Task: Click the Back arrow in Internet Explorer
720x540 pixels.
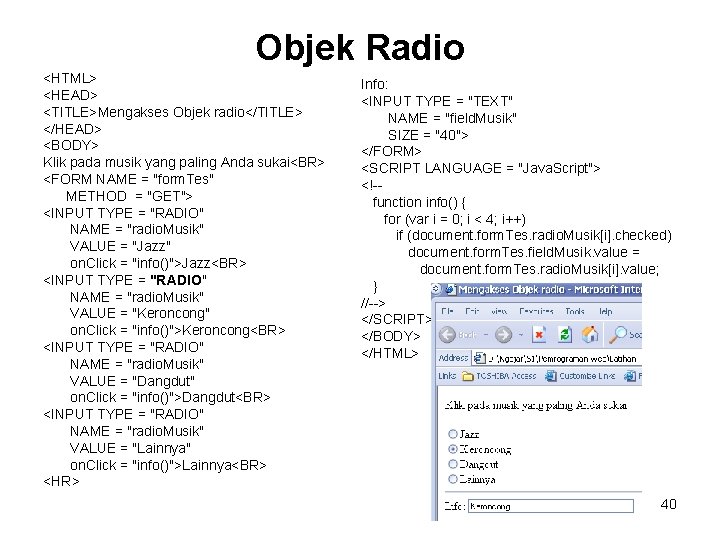Action: (x=447, y=335)
